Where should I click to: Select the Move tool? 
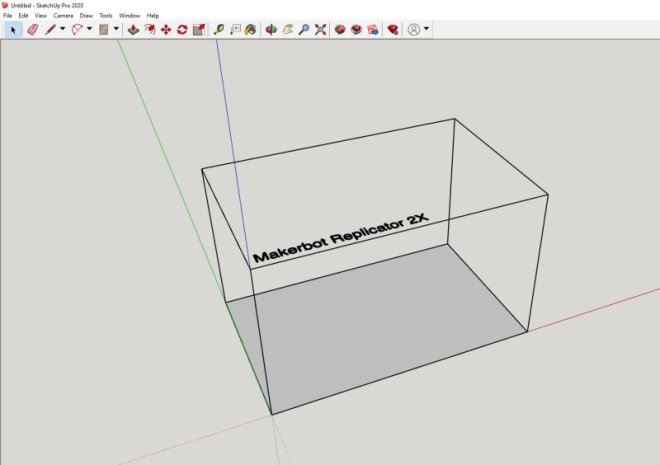point(166,30)
